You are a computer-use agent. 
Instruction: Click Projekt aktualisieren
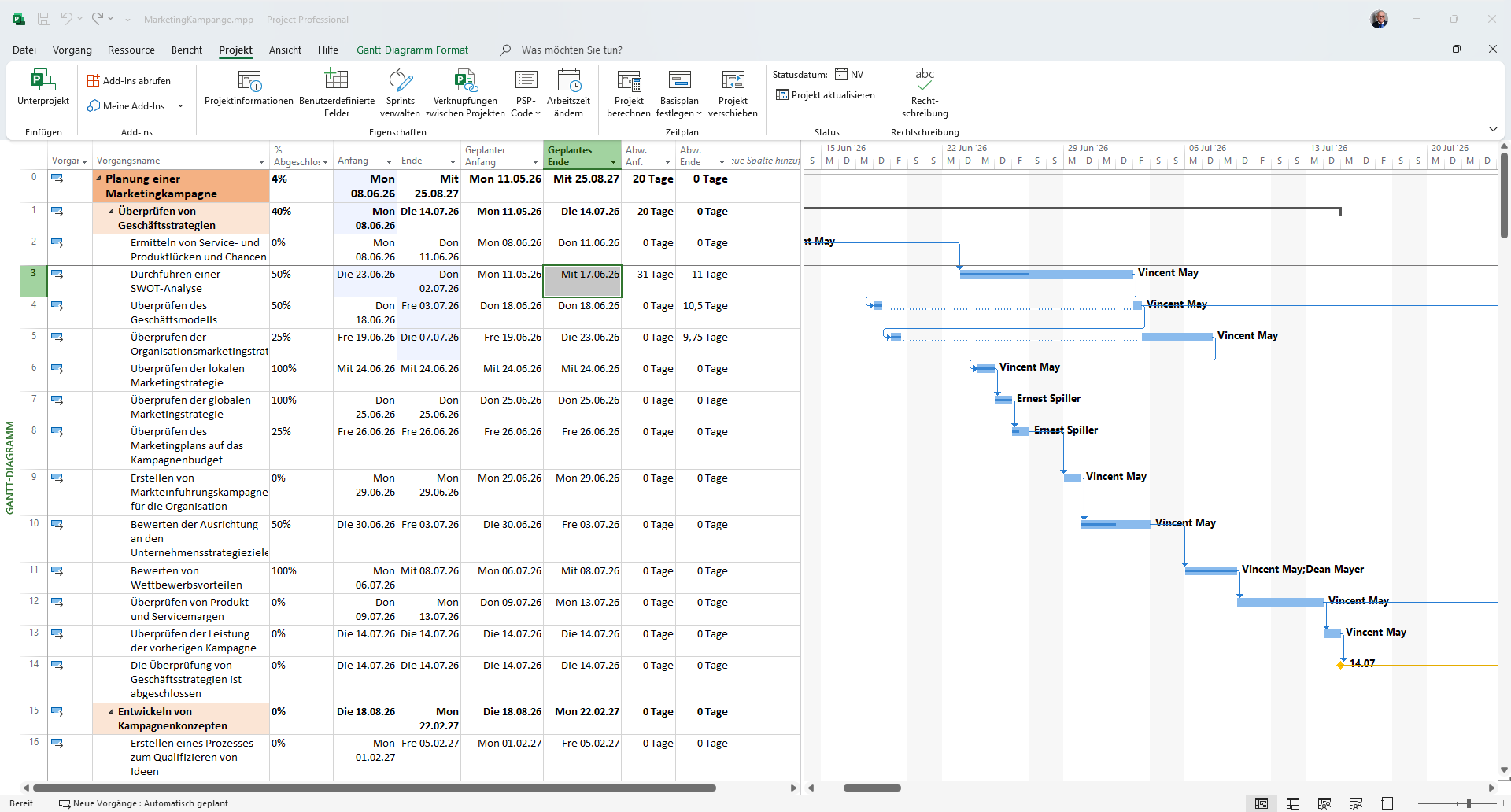tap(826, 95)
